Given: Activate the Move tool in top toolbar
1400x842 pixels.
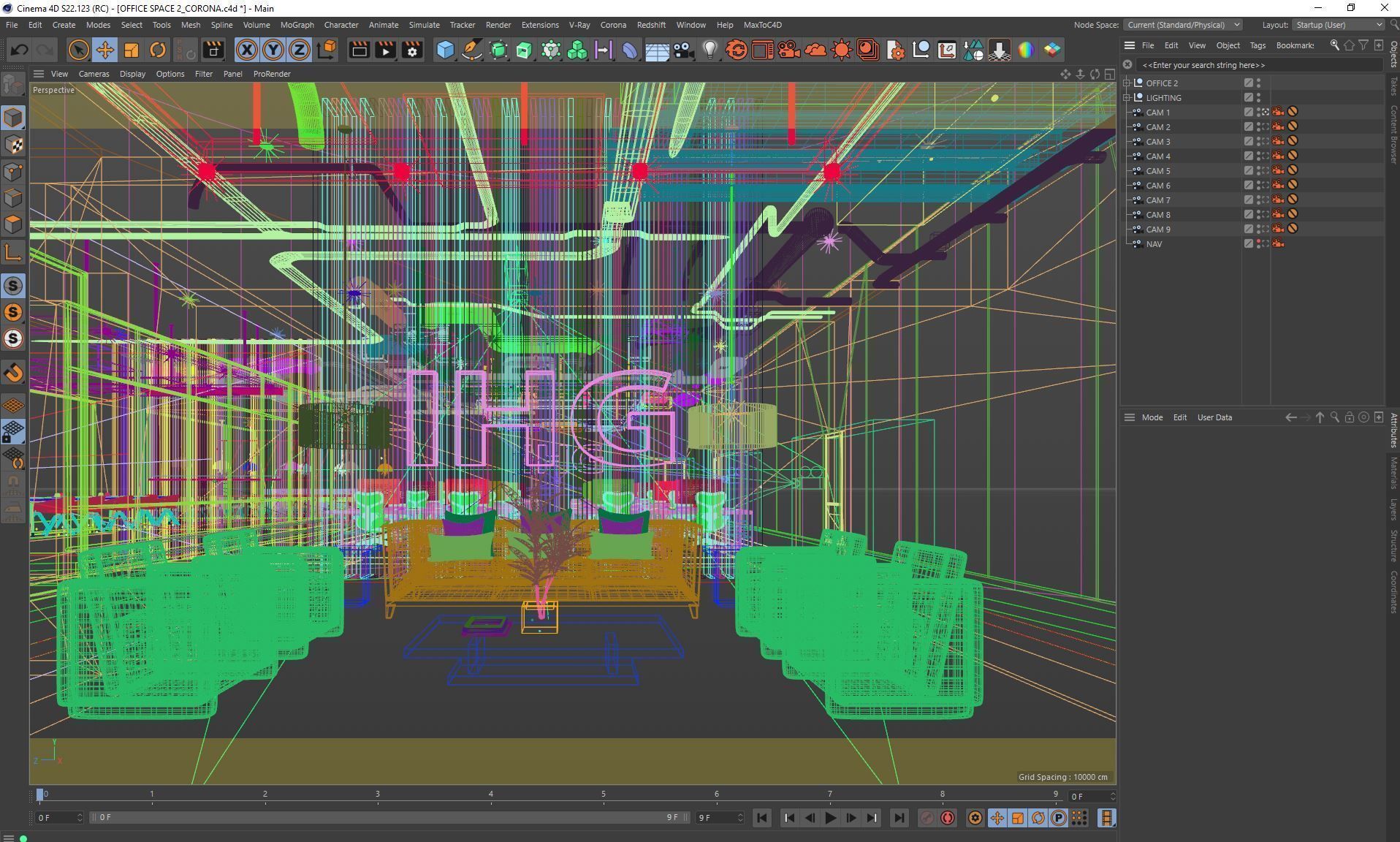Looking at the screenshot, I should click(x=104, y=50).
